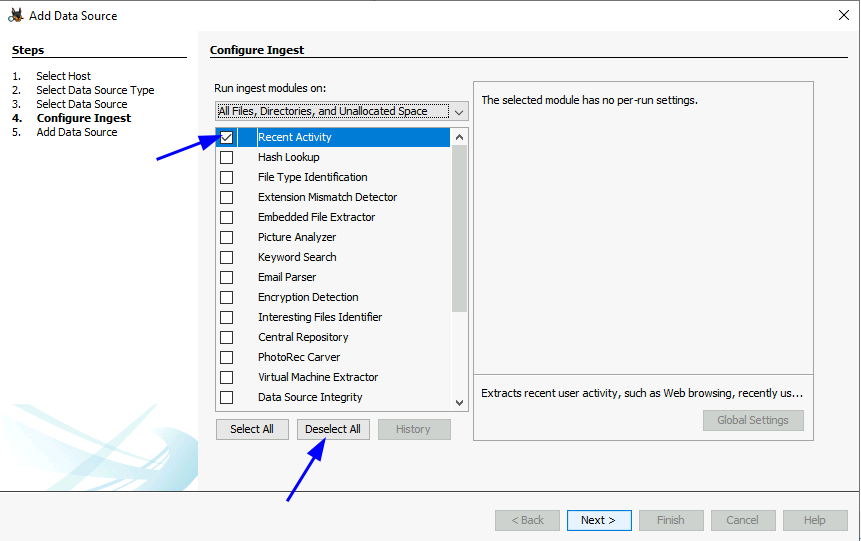The image size is (861, 541).
Task: Open Help for this wizard
Action: pos(814,520)
